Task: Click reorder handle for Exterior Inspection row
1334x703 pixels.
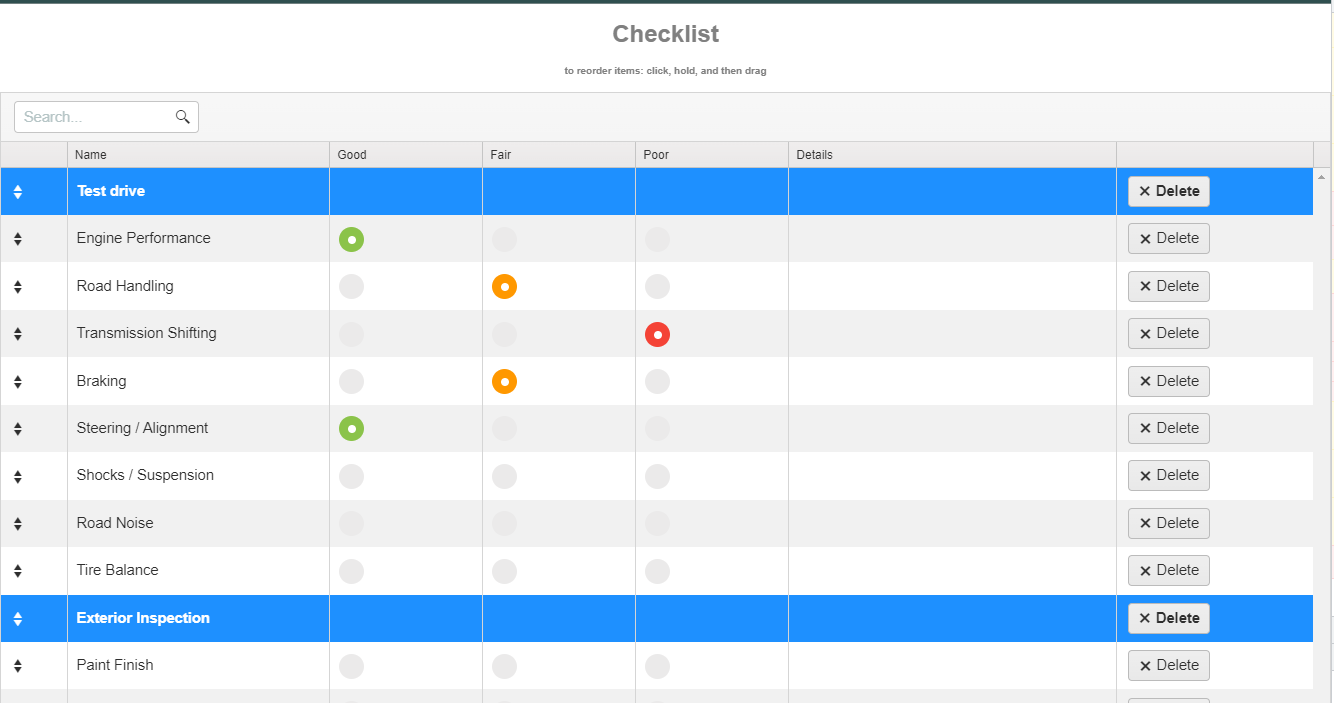Action: 18,619
